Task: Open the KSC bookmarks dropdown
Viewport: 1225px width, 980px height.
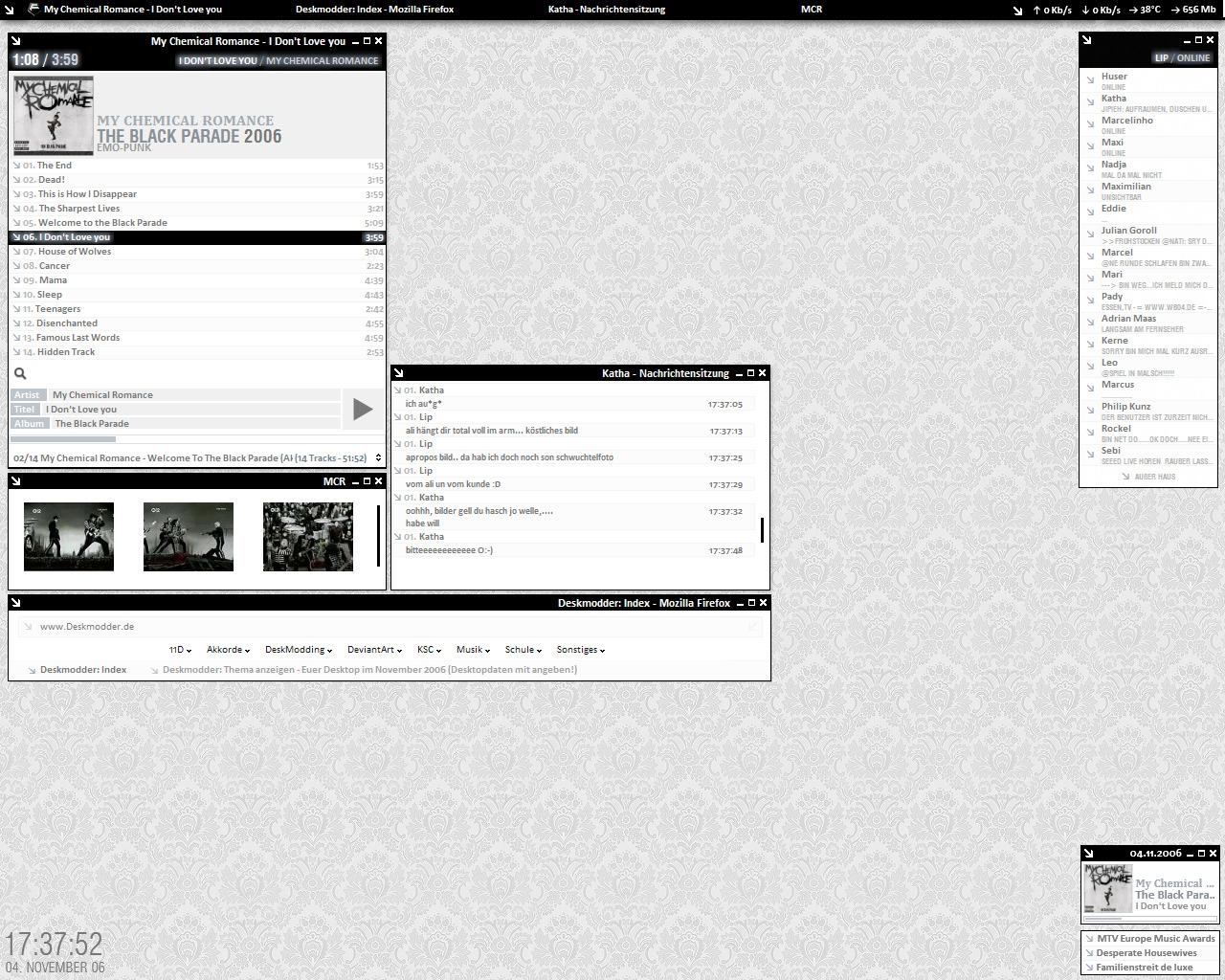Action: pos(429,650)
